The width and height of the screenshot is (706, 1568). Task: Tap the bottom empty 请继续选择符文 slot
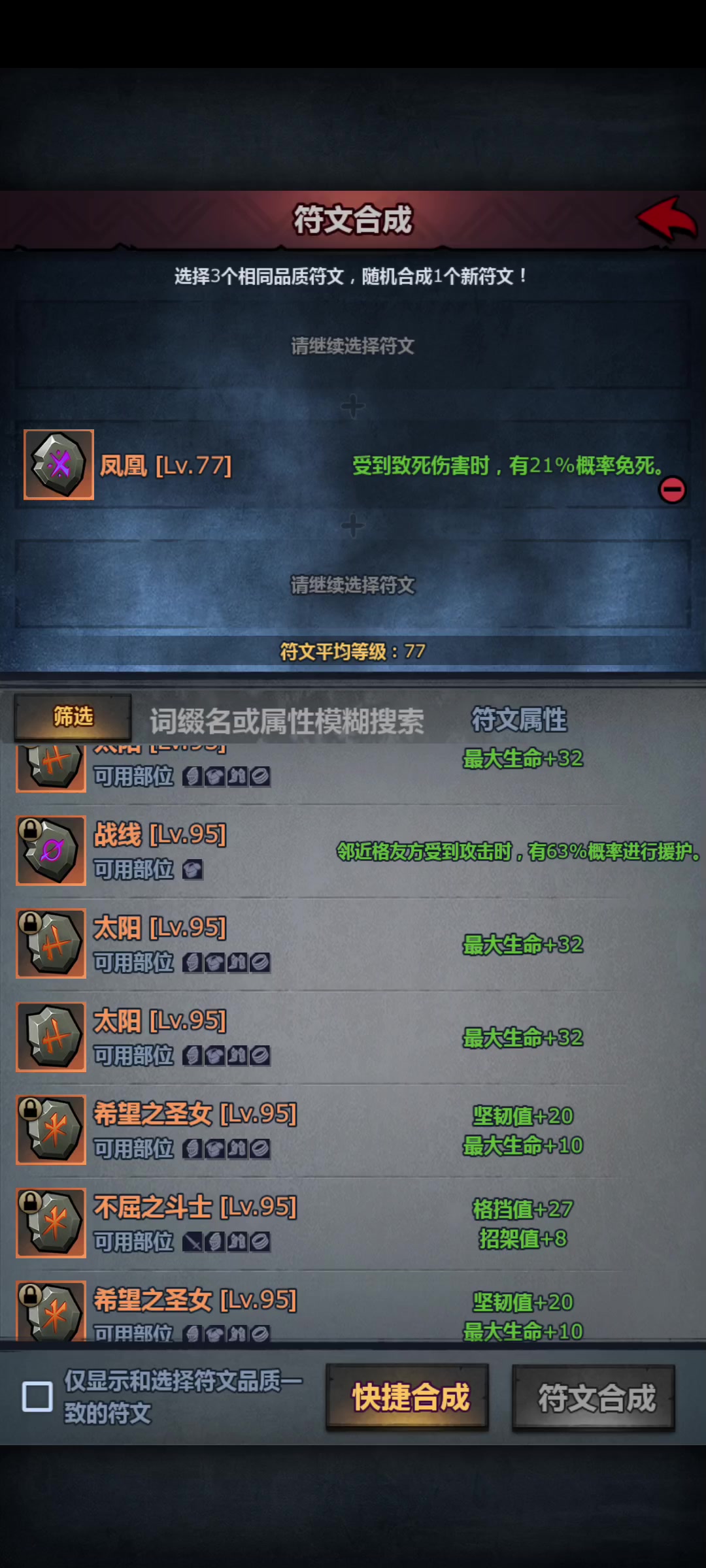tap(353, 584)
